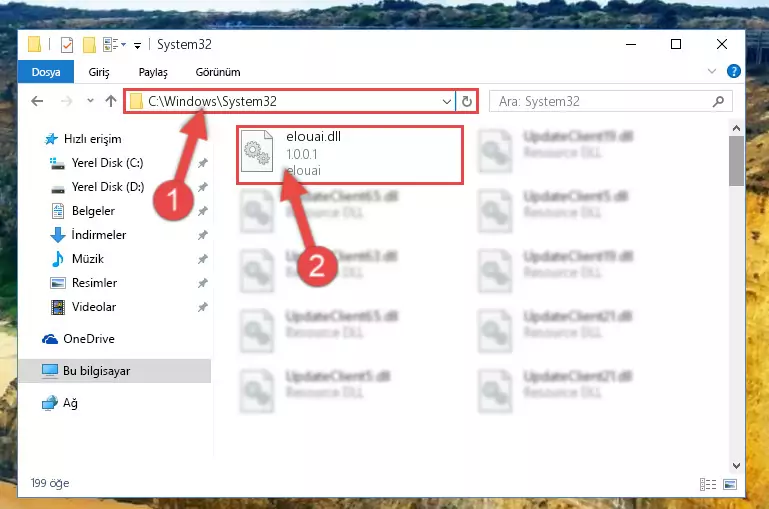769x509 pixels.
Task: Select the elouai.dll file name
Action: pyautogui.click(x=313, y=136)
